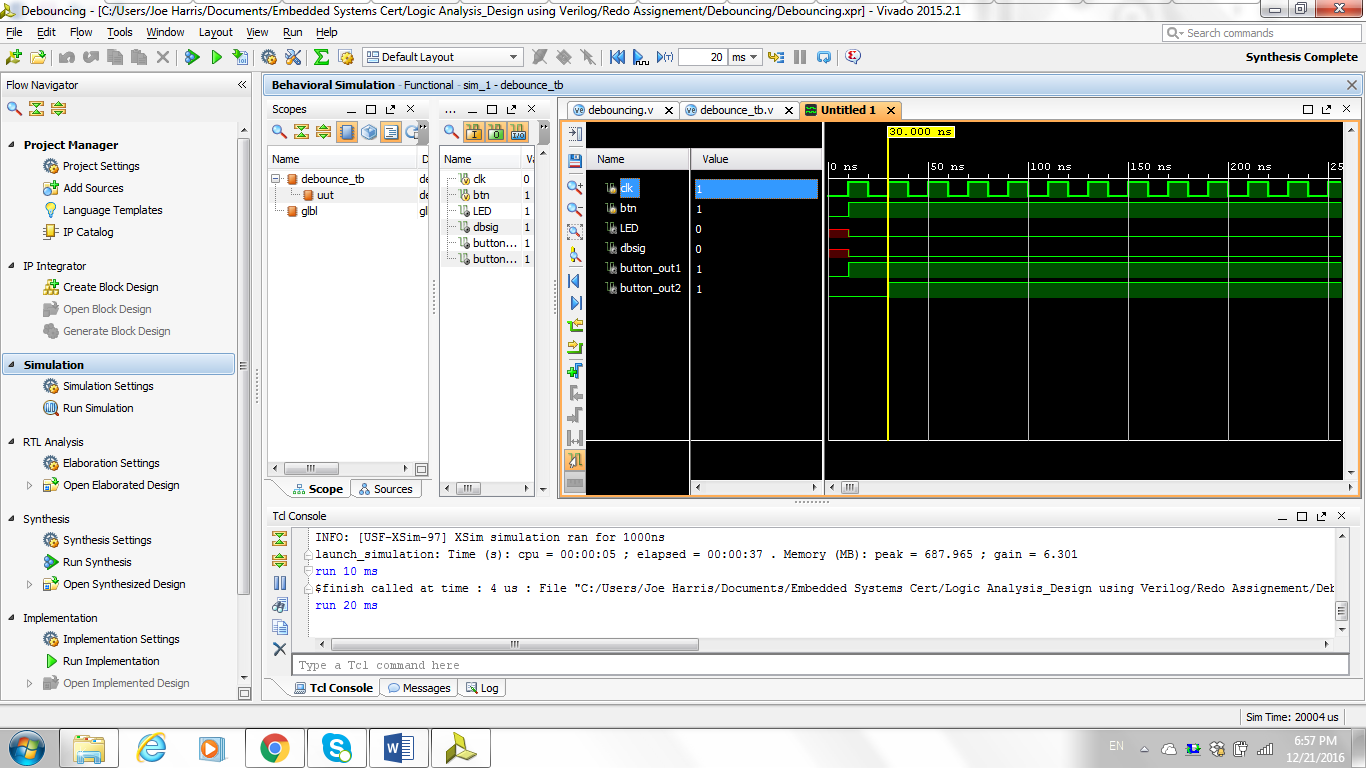
Task: Switch to the Messages tab
Action: 419,688
